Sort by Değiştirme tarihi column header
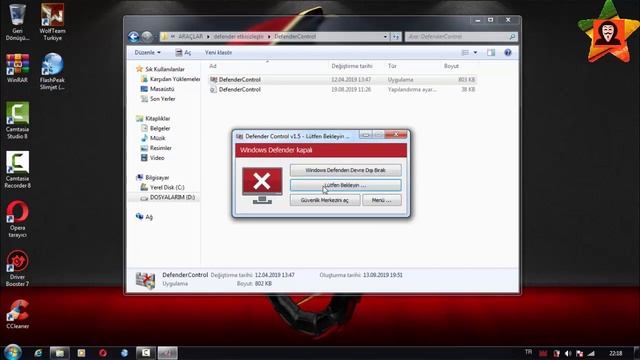 (352, 66)
